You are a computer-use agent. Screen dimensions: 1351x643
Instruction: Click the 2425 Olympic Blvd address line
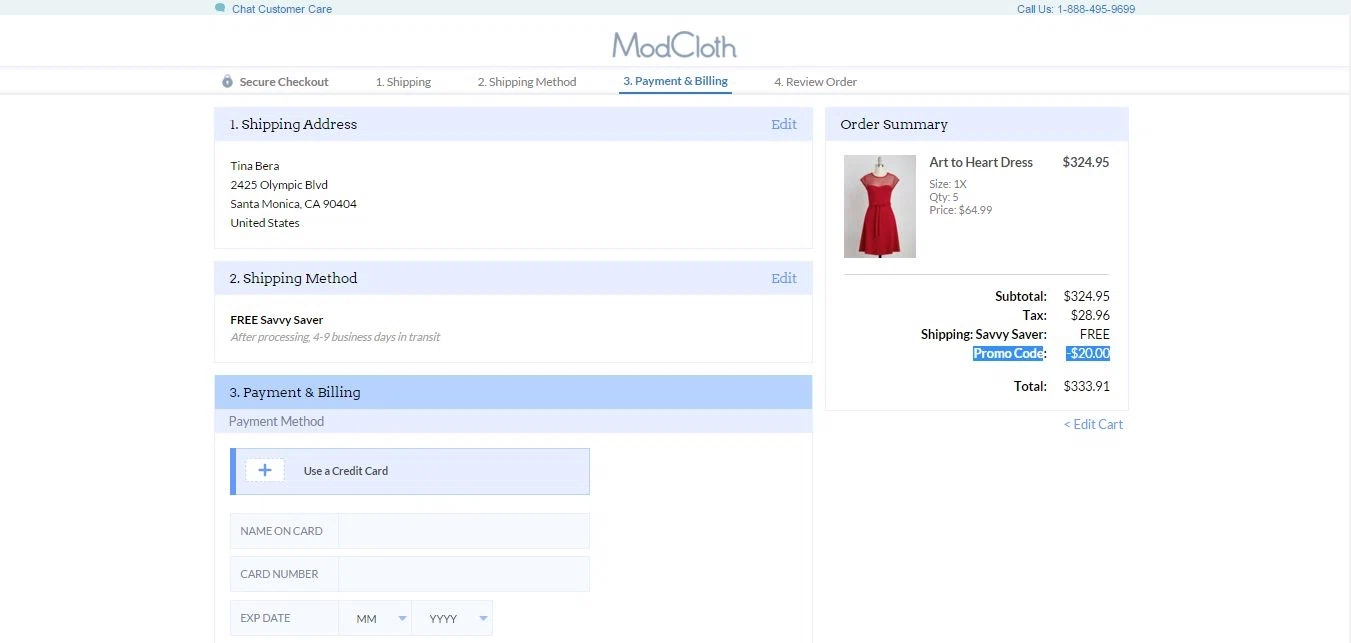tap(279, 185)
